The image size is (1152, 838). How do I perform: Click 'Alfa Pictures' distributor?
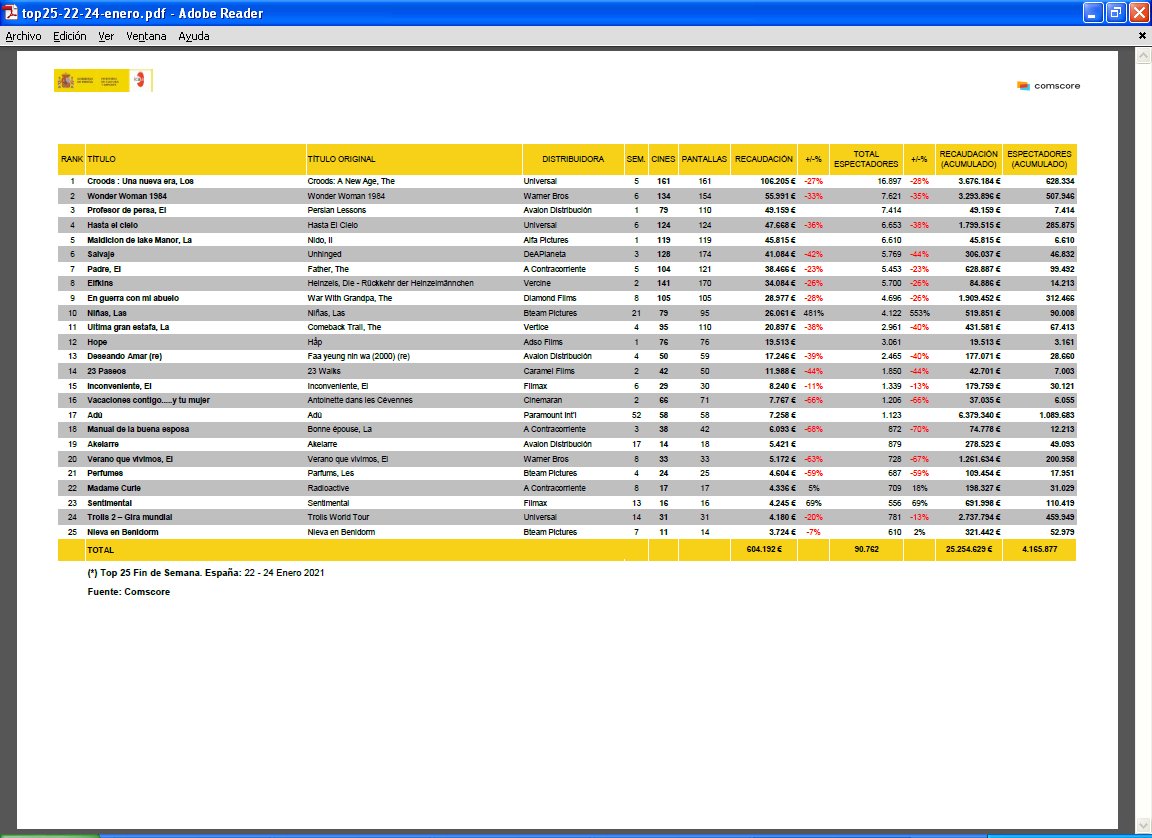point(546,240)
